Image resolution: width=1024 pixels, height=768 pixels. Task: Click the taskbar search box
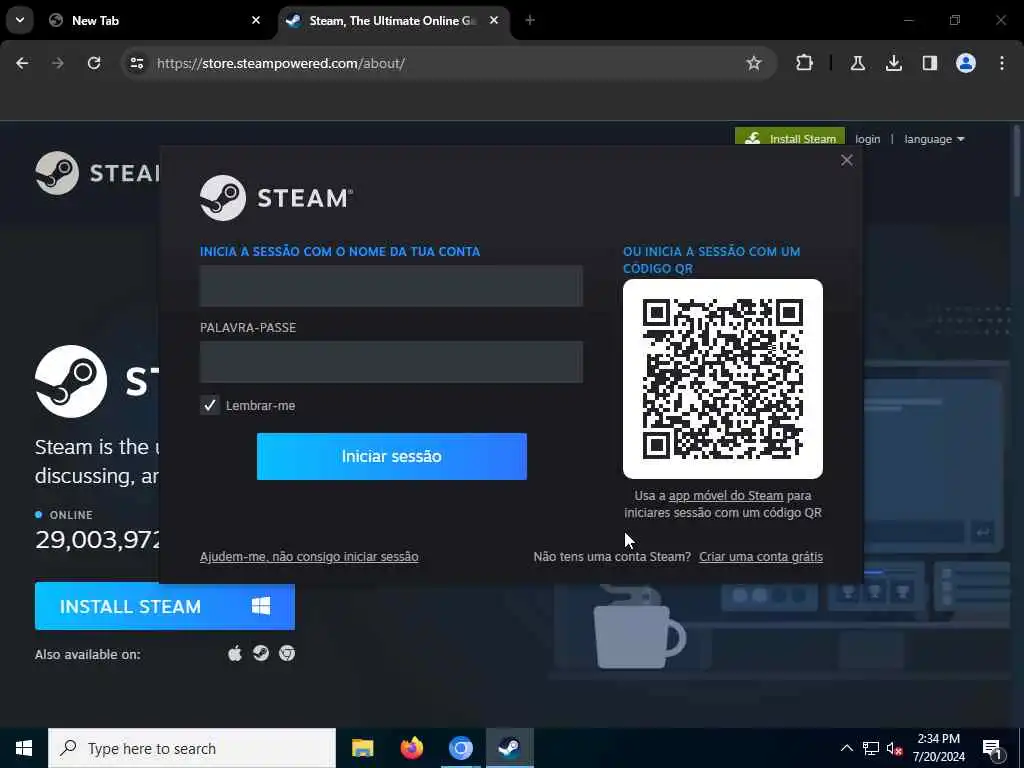point(192,748)
